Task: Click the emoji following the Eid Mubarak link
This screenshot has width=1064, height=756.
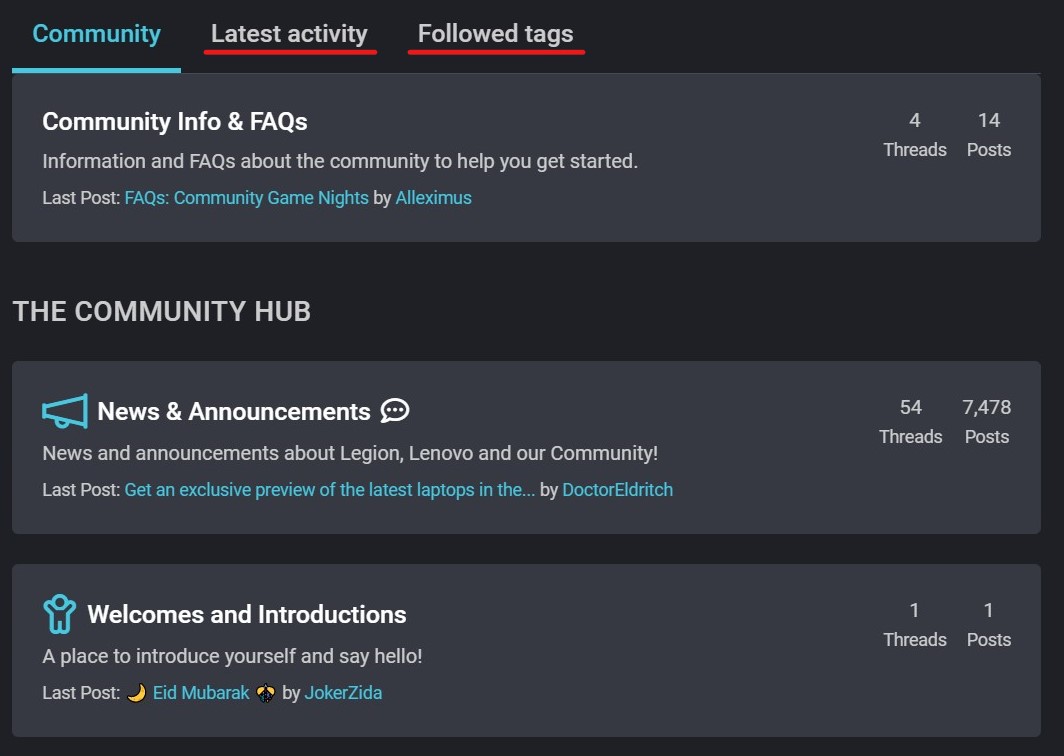Action: pyautogui.click(x=265, y=692)
